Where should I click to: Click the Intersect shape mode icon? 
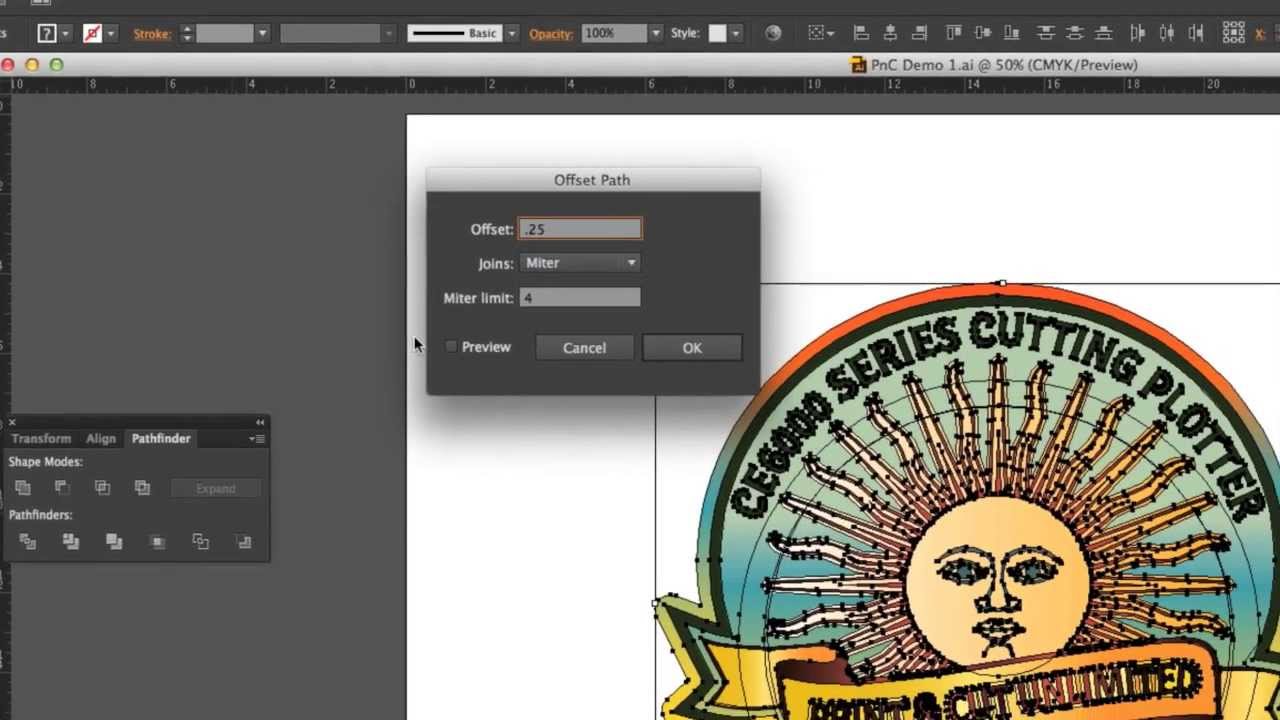(x=102, y=488)
